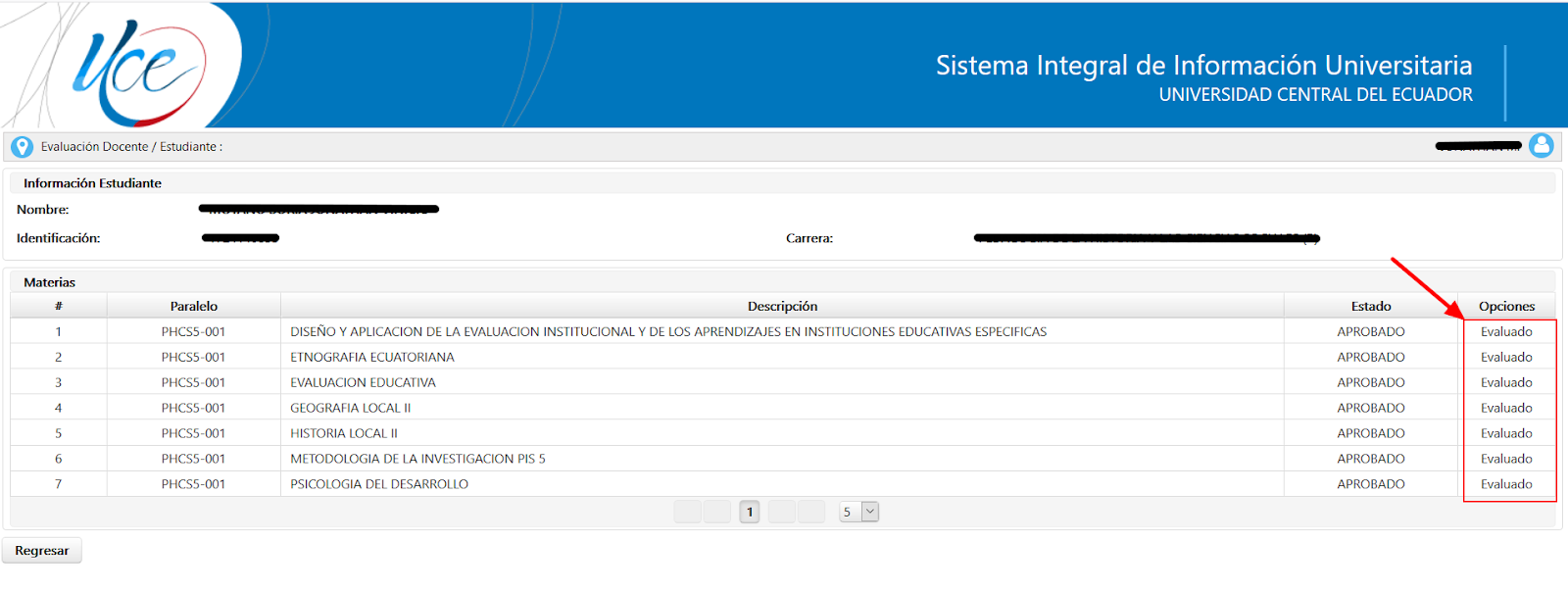The image size is (1568, 591).
Task: Click the Sistema Integral de Información Universitaria title
Action: [1203, 65]
